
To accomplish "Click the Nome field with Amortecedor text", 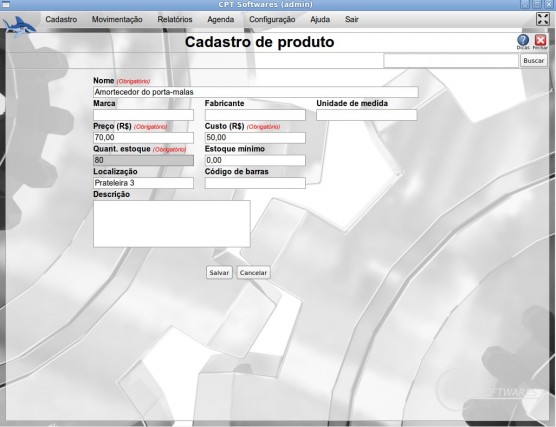I will 256,92.
